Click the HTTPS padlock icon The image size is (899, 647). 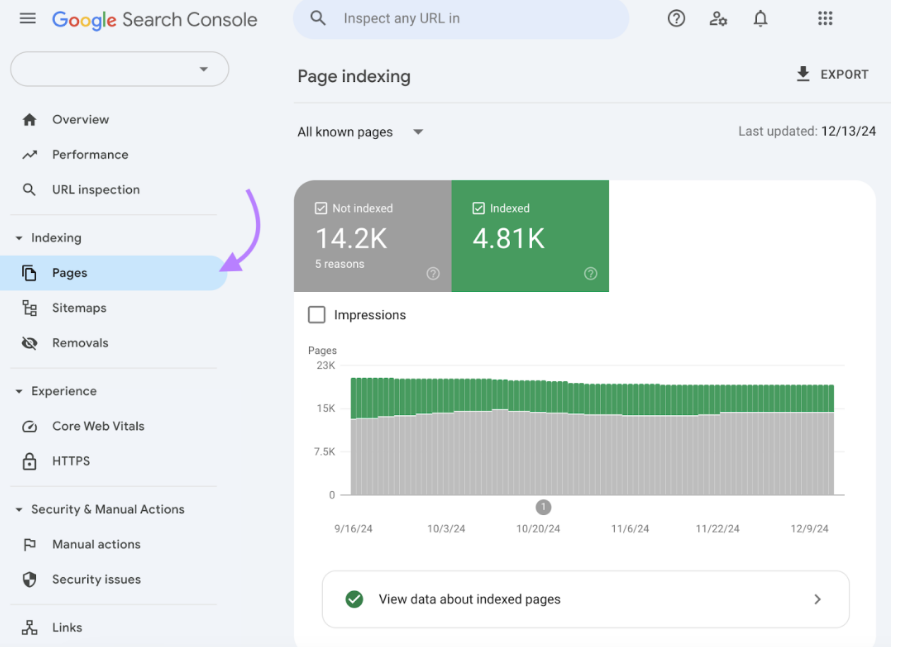click(29, 461)
